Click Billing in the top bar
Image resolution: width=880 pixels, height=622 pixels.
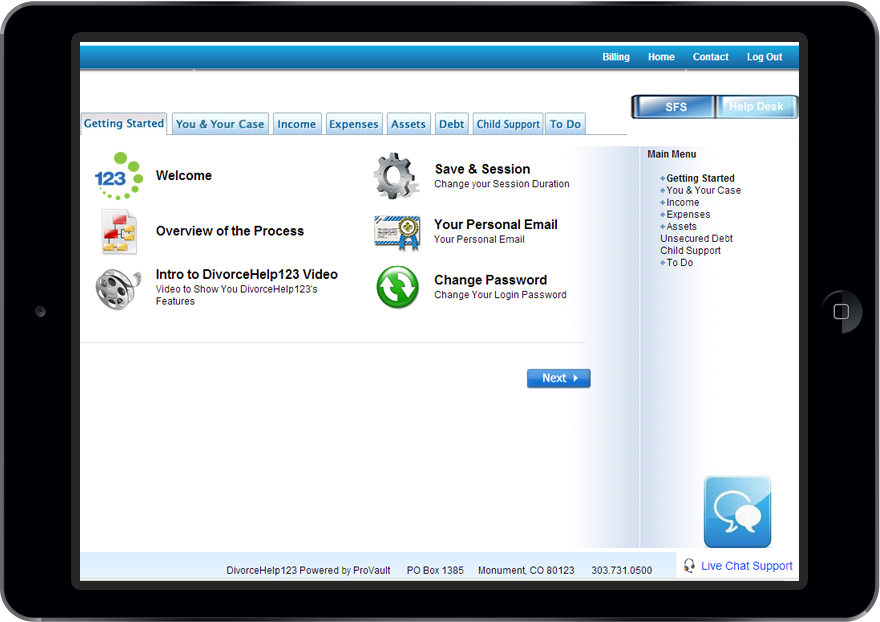click(x=616, y=57)
